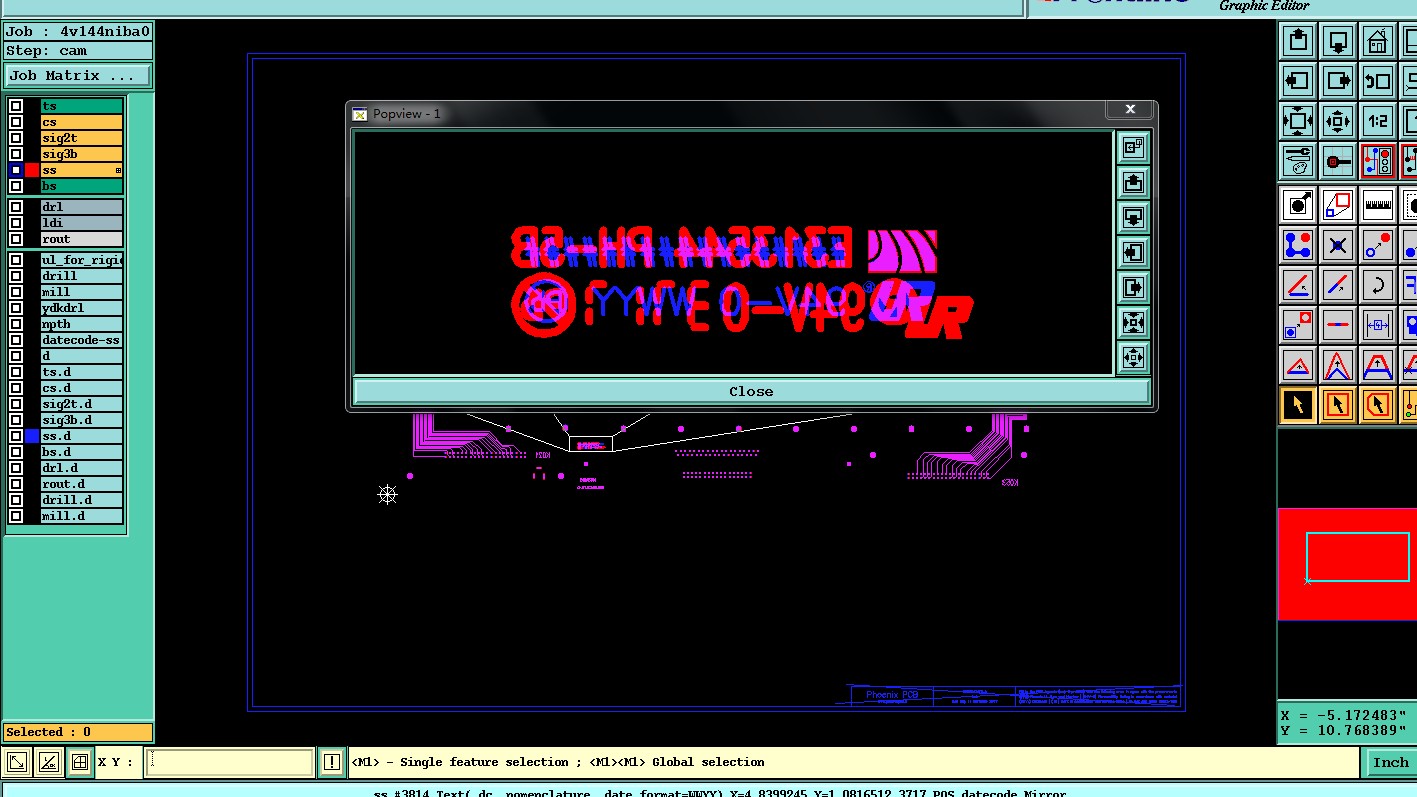Click the snap-to-feature target icon
Viewport: 1417px width, 797px height.
click(1338, 160)
